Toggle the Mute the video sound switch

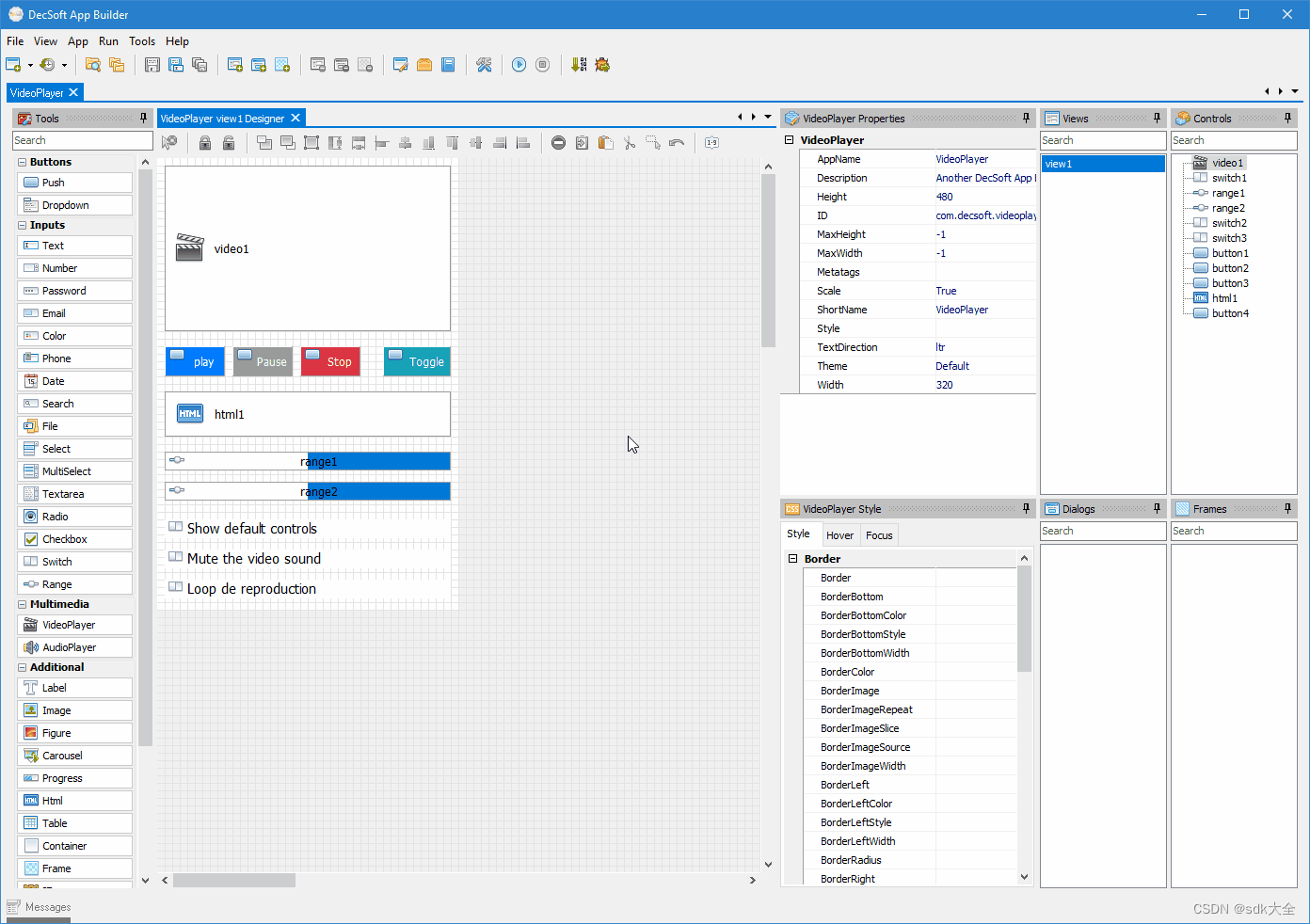pyautogui.click(x=176, y=557)
